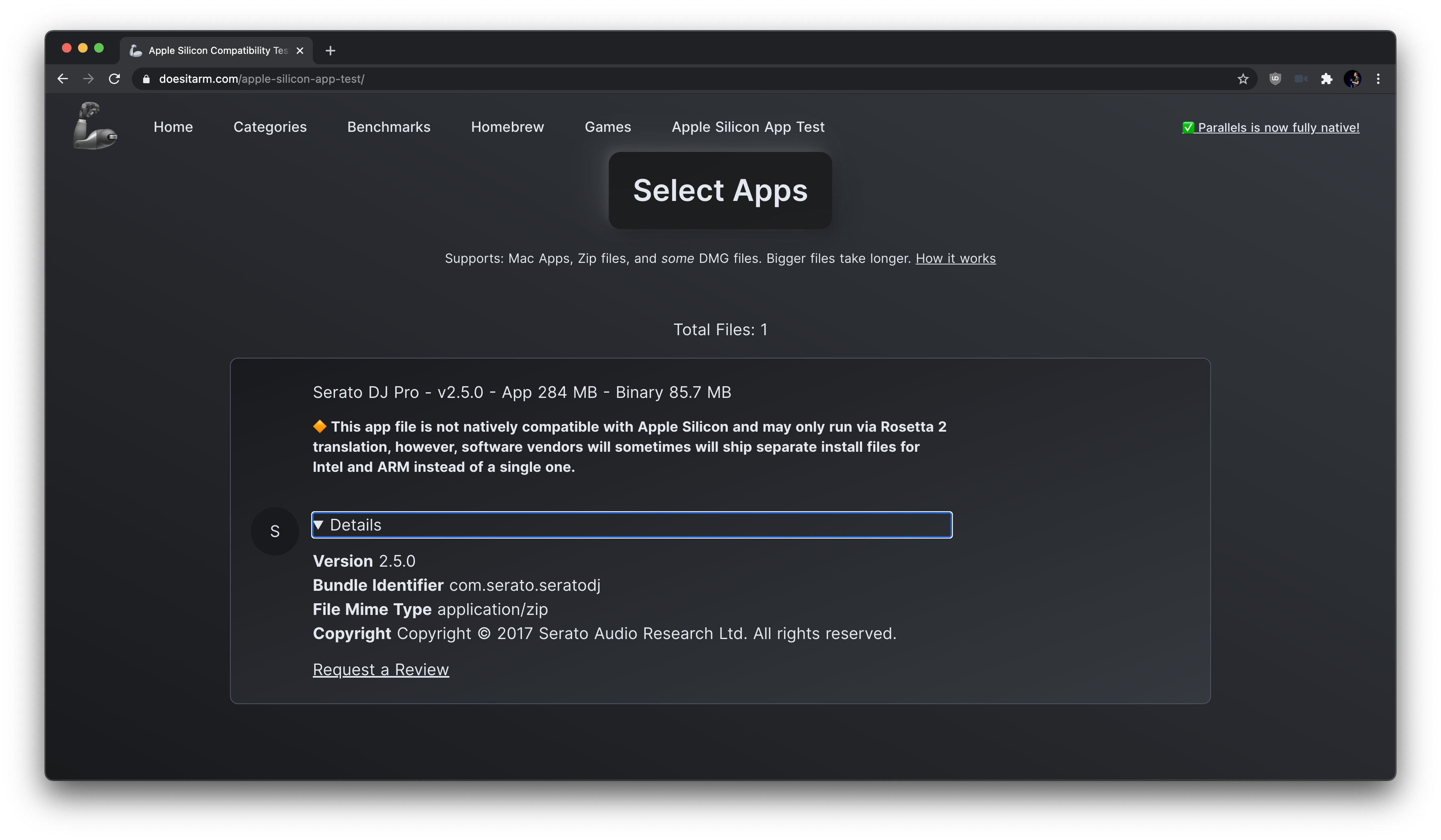
Task: Click the flexed arm site logo
Action: pos(95,126)
